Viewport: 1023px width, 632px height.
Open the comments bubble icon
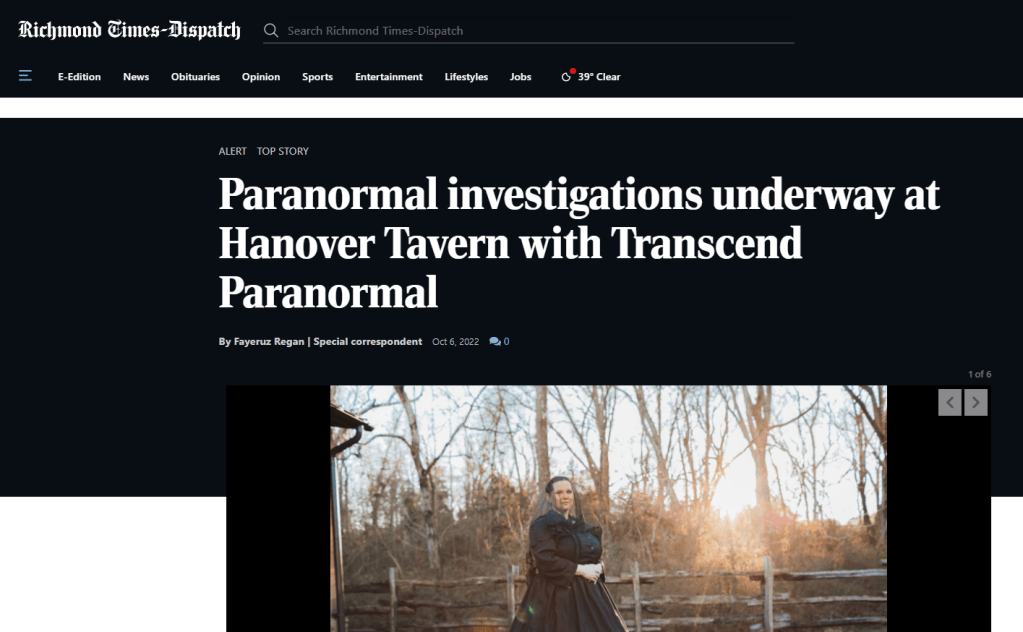click(495, 341)
